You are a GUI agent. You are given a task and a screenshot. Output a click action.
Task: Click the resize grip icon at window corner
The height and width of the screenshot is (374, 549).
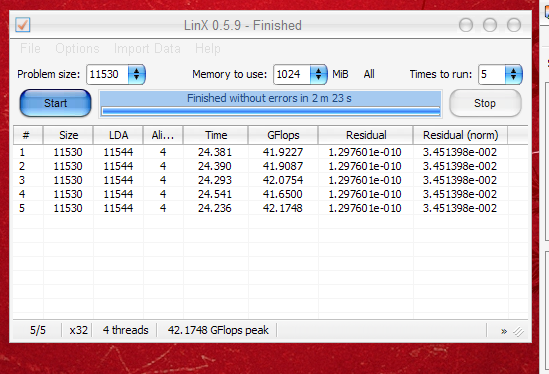pos(519,331)
